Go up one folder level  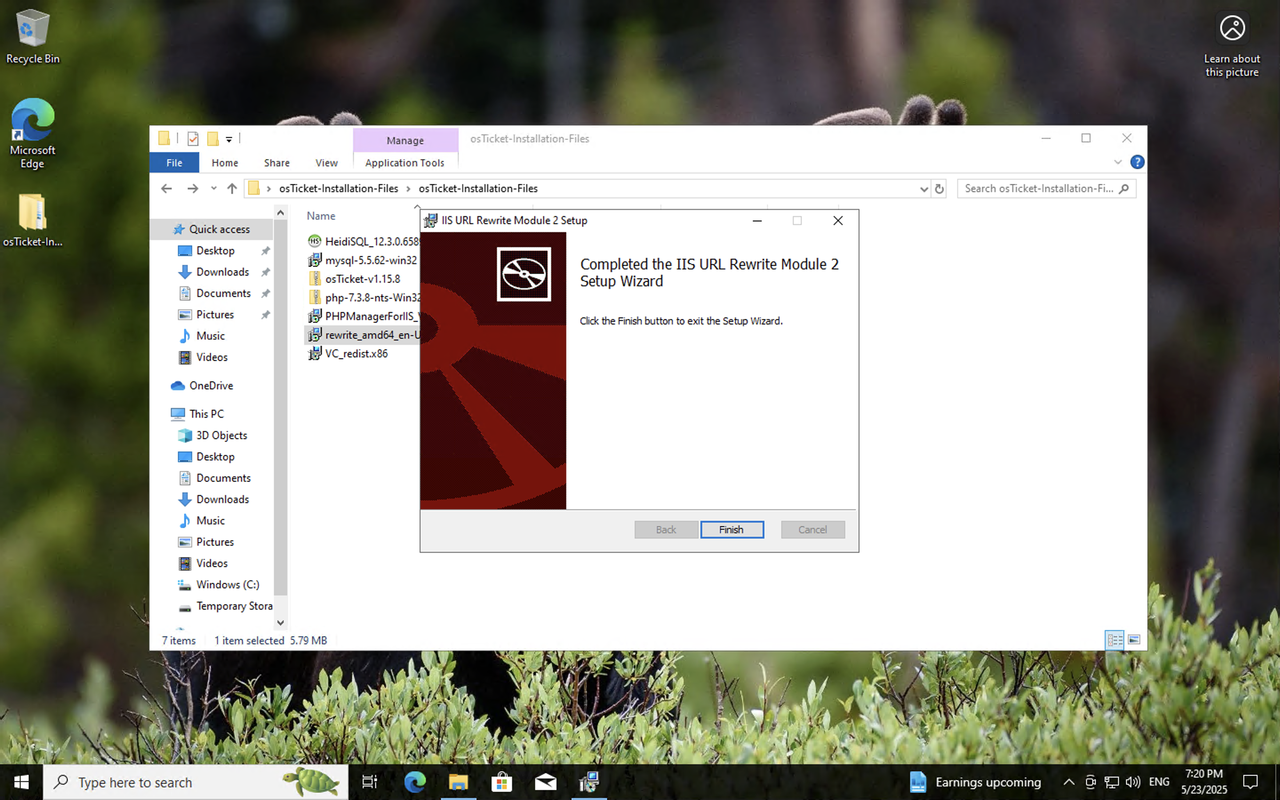pos(232,188)
